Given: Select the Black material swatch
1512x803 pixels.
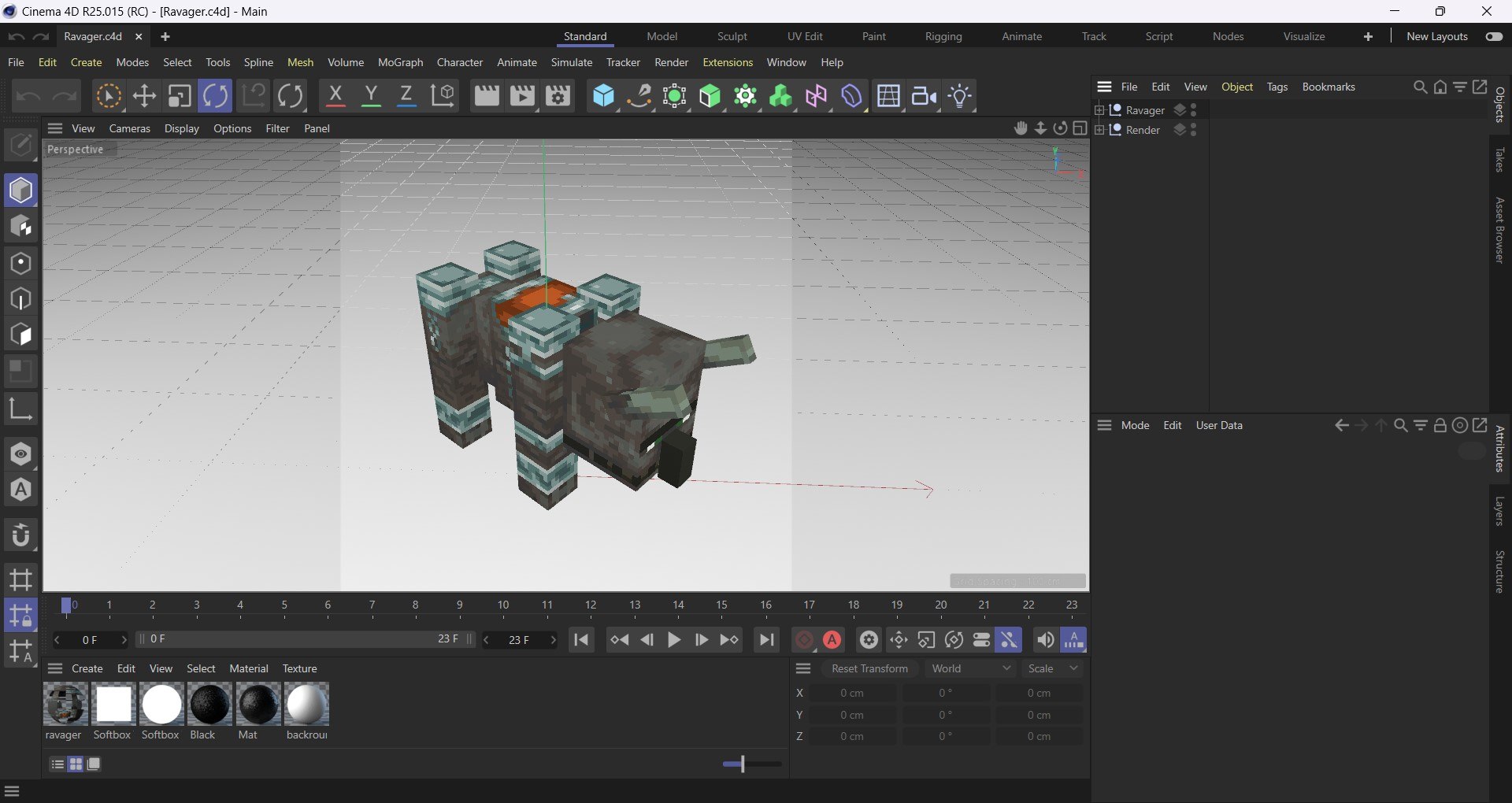Looking at the screenshot, I should click(x=209, y=704).
